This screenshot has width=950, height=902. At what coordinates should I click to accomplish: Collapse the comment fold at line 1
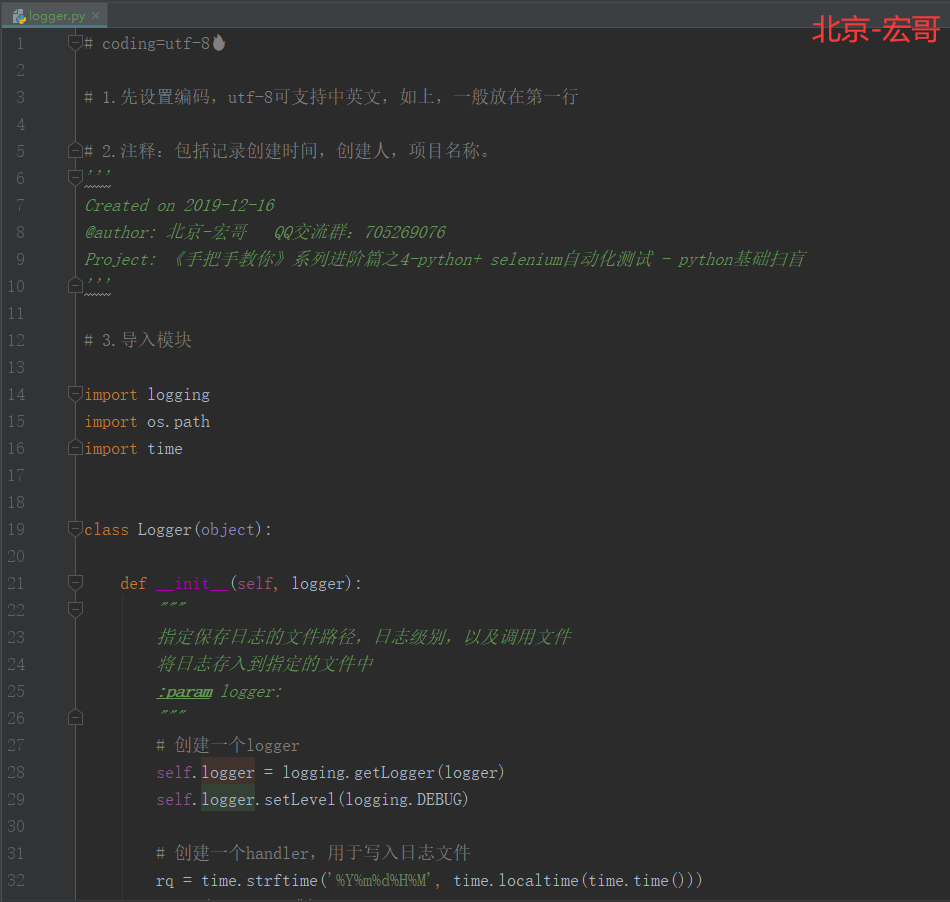(x=75, y=43)
